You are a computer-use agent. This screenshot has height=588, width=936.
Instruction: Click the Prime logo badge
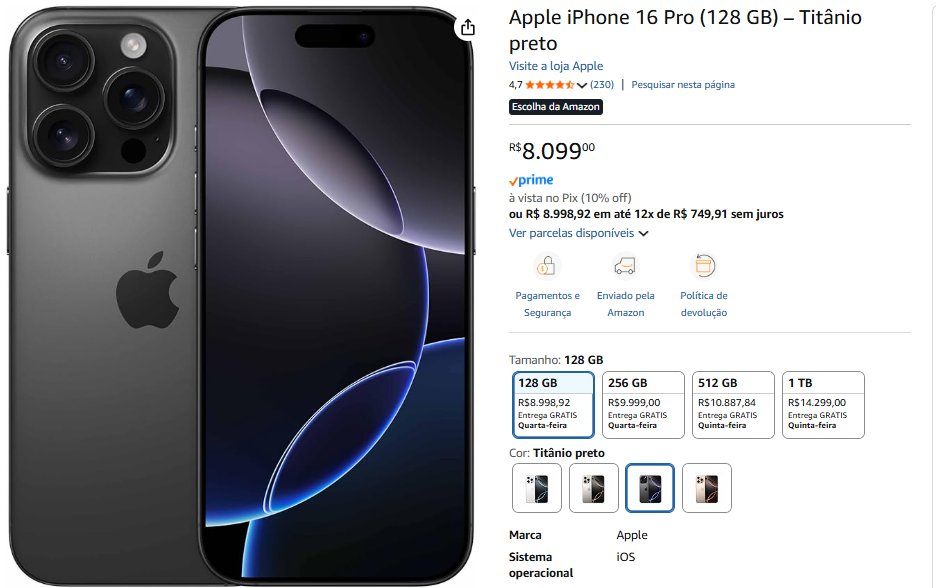pyautogui.click(x=531, y=180)
